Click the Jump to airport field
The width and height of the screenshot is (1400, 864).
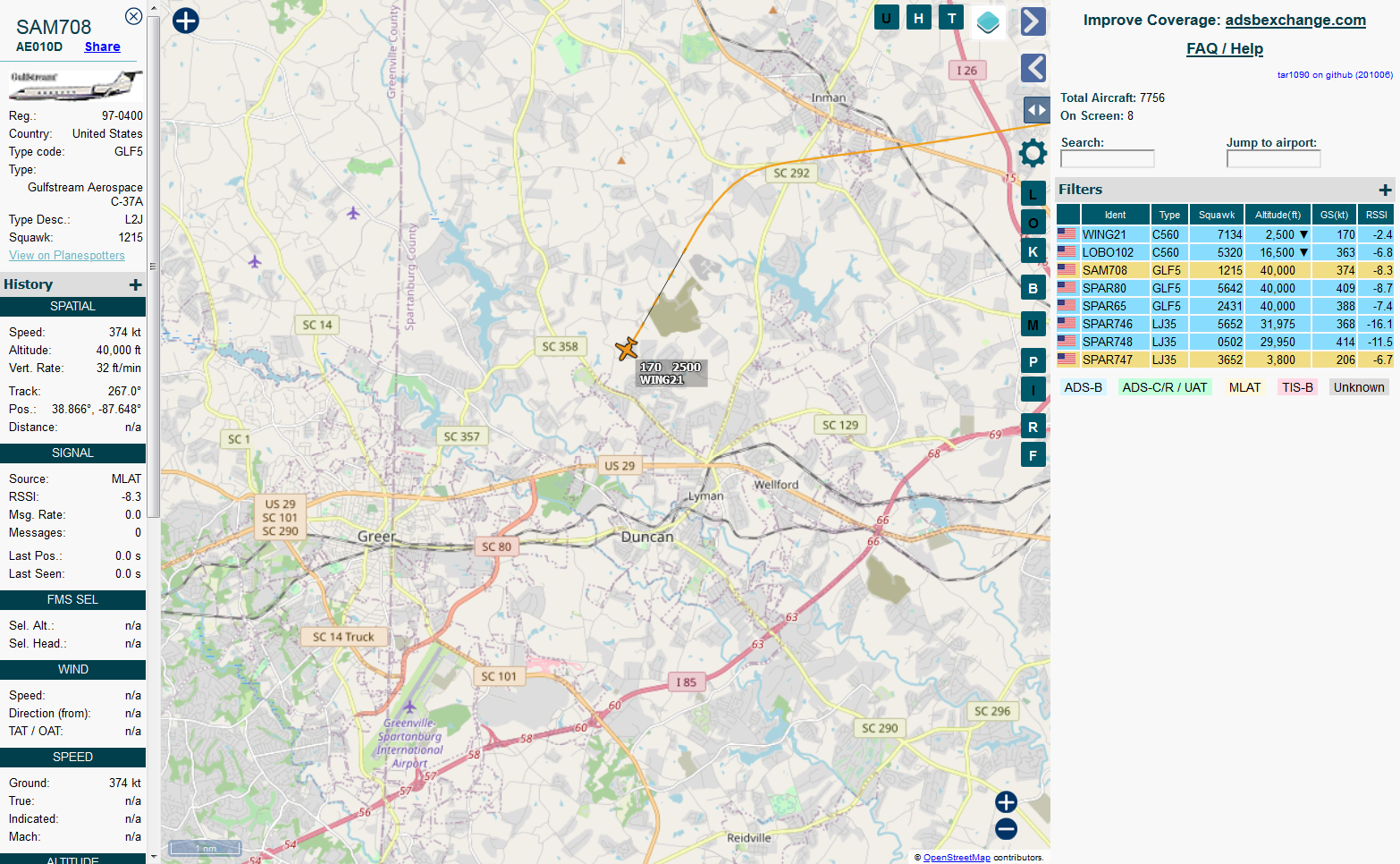click(1273, 158)
